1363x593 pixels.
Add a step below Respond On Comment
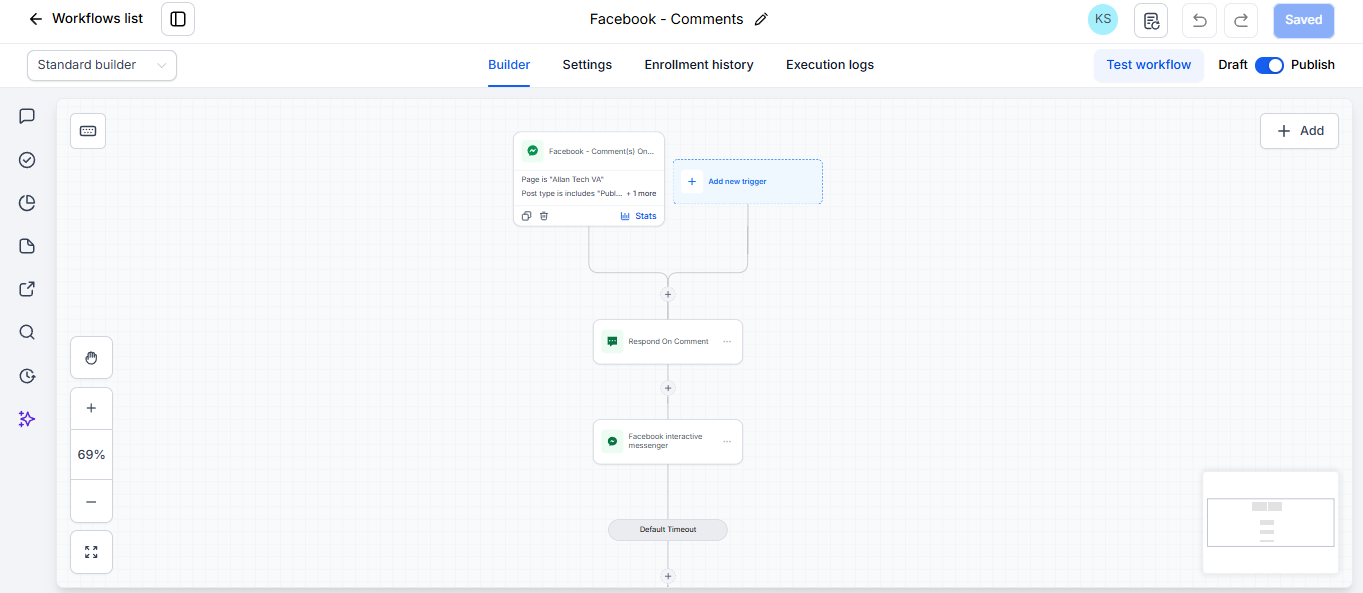pyautogui.click(x=668, y=388)
